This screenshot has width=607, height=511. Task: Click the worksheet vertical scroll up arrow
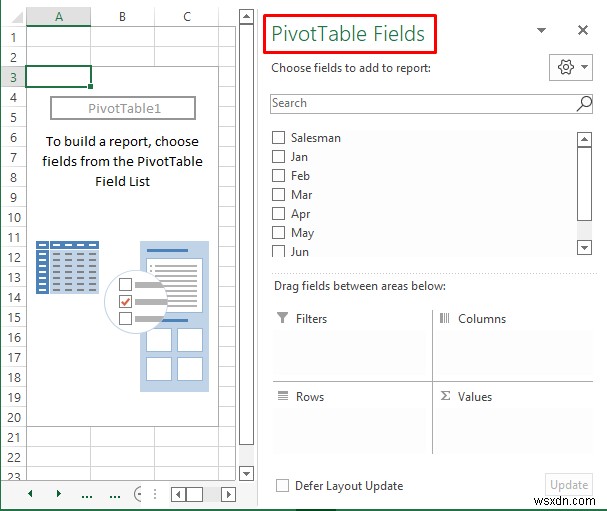(x=246, y=17)
